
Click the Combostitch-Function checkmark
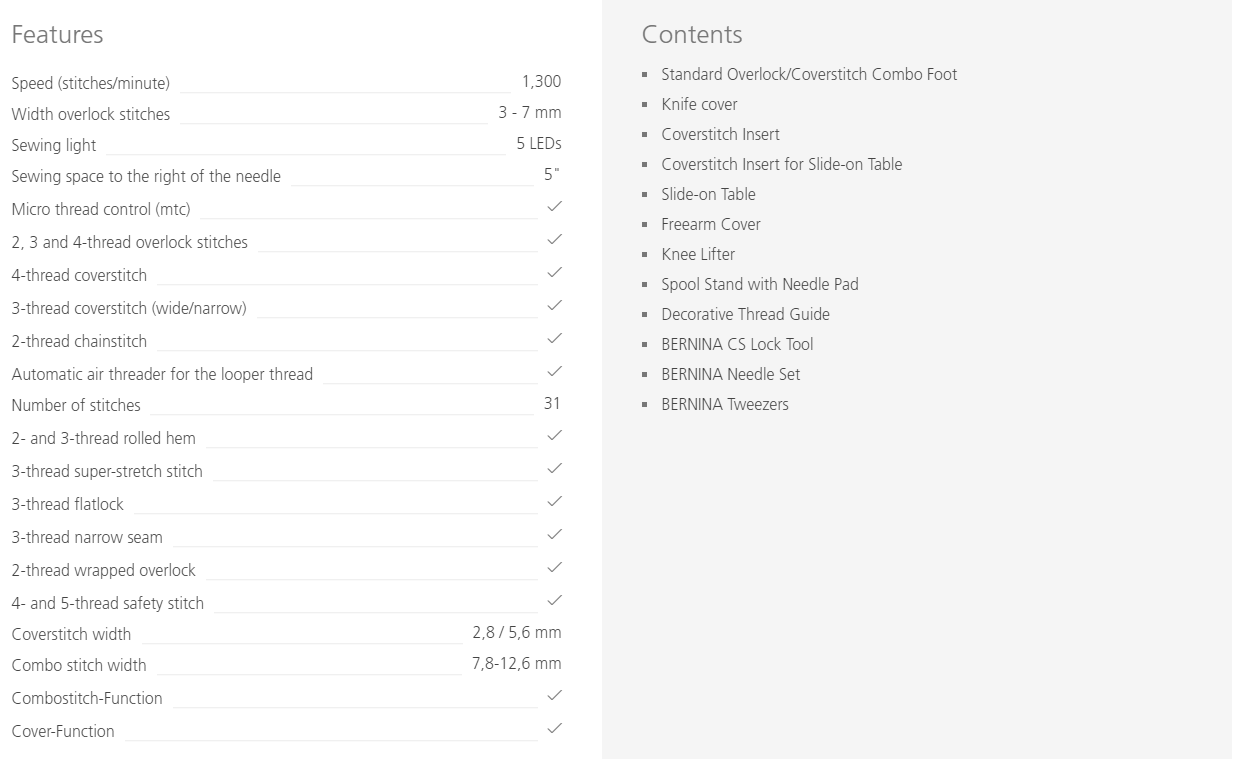(x=555, y=695)
